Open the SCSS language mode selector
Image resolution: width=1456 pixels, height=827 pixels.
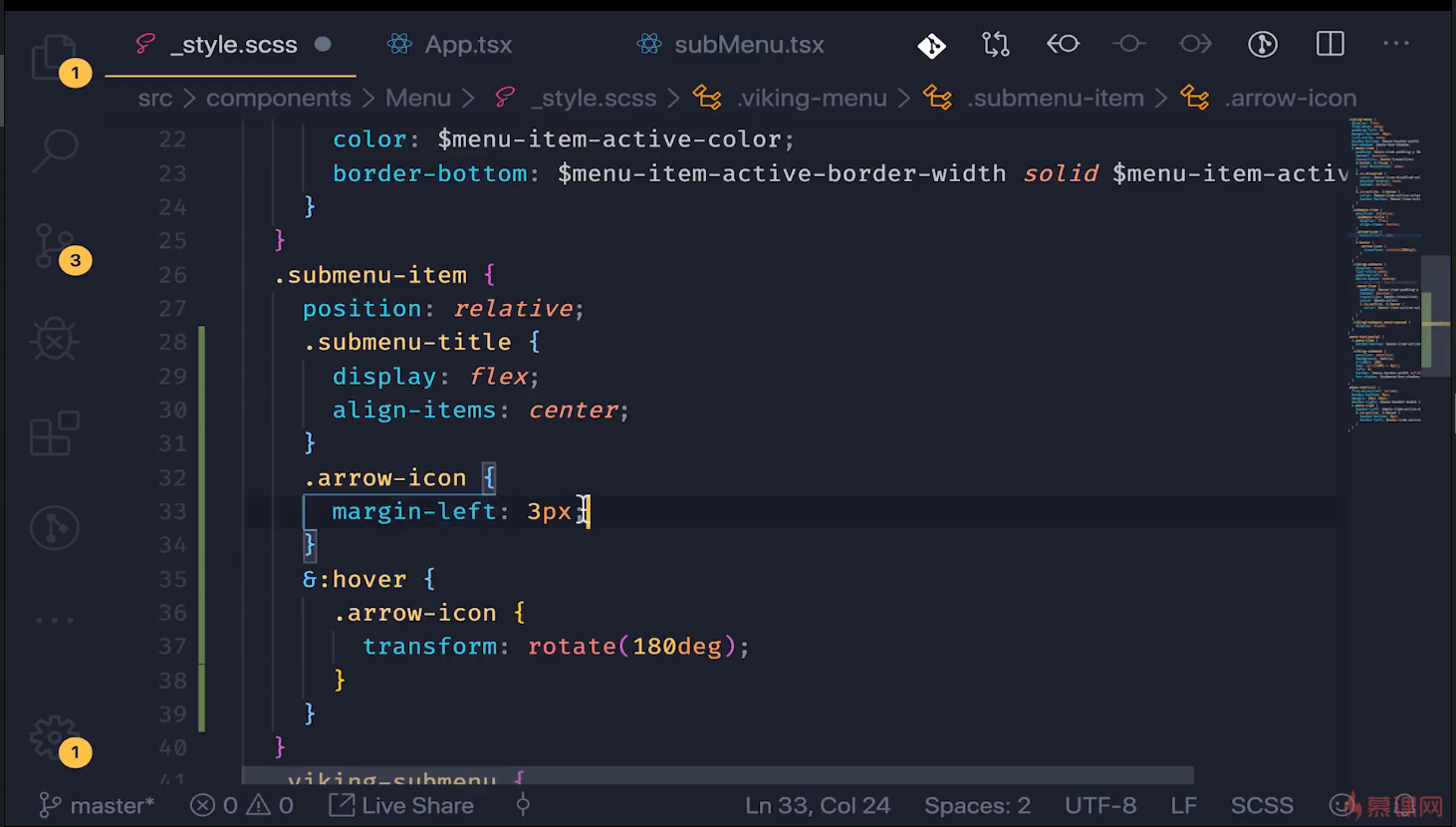coord(1261,805)
